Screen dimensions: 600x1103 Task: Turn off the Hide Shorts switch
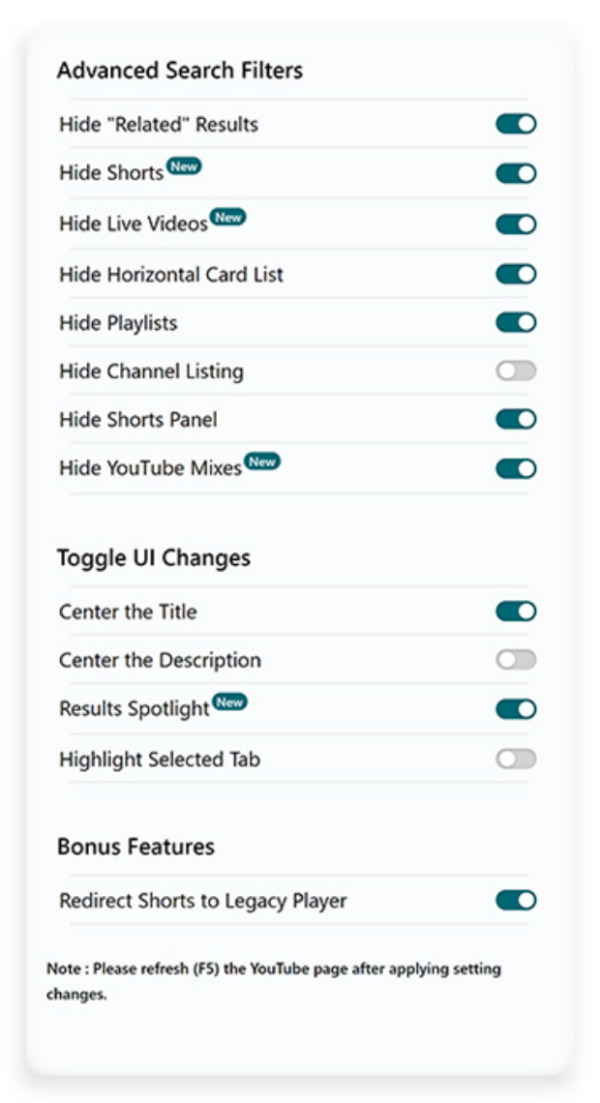point(514,172)
